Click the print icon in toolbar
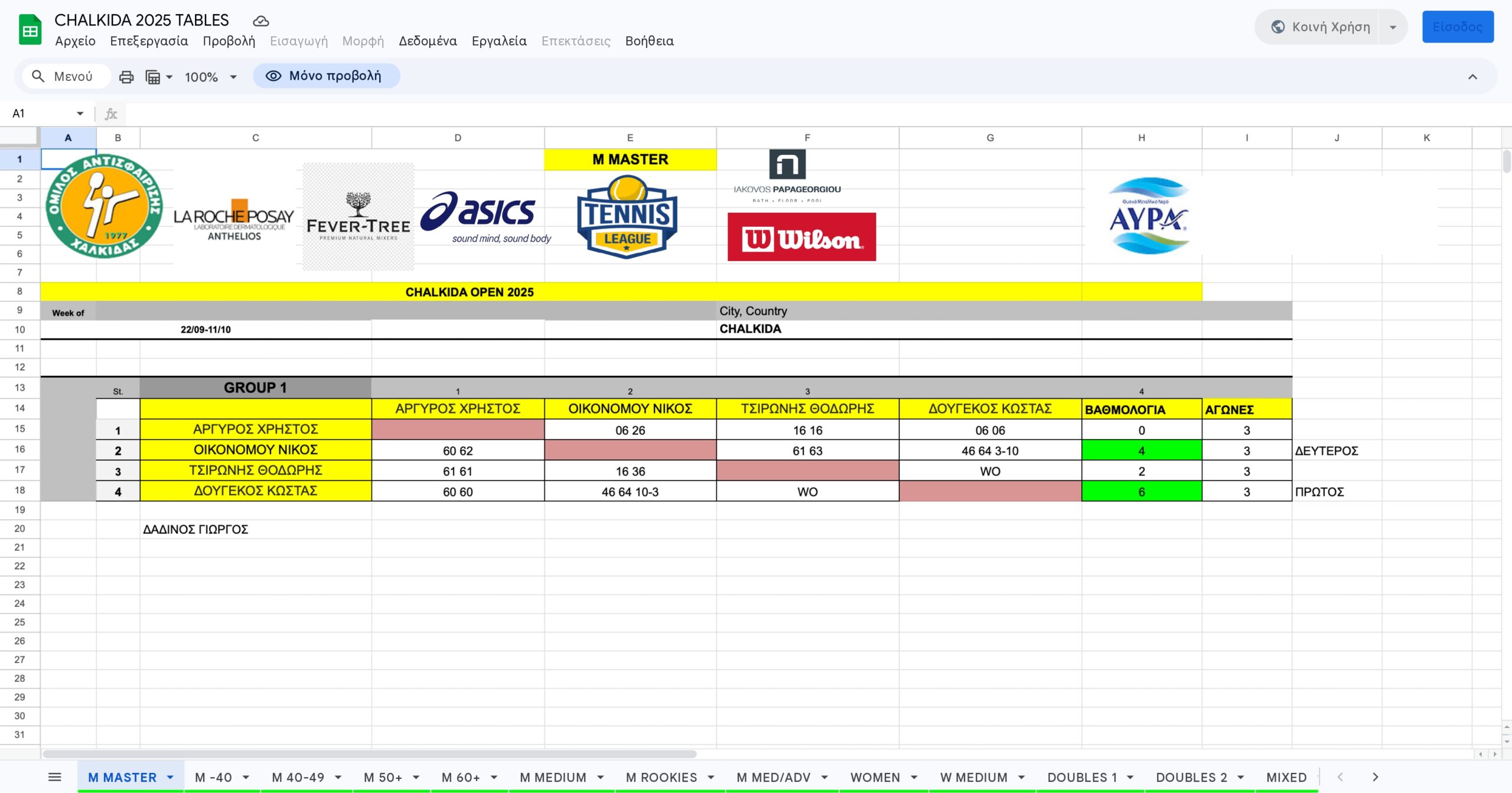 126,77
